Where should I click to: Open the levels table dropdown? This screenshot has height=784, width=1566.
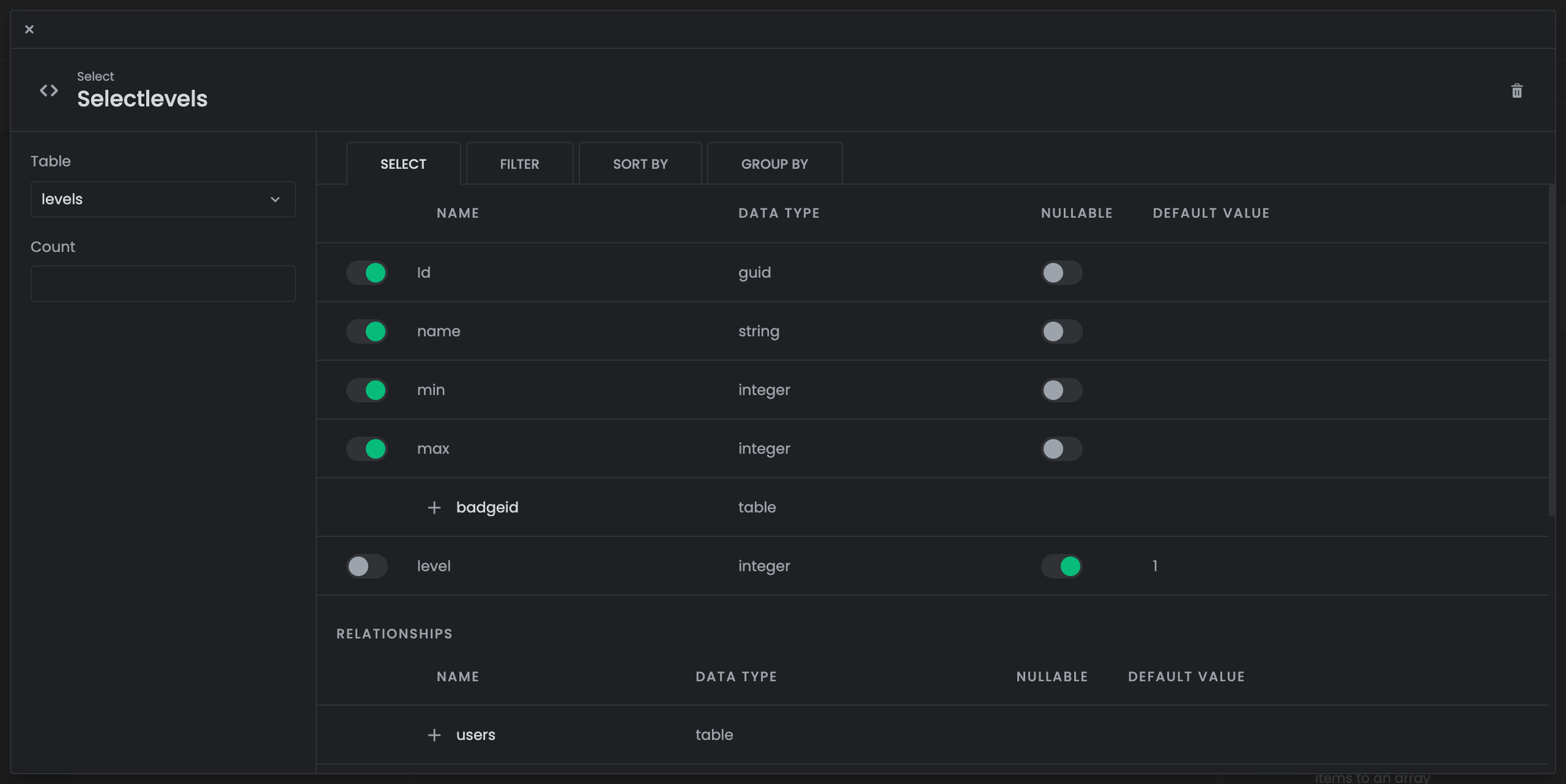click(163, 199)
